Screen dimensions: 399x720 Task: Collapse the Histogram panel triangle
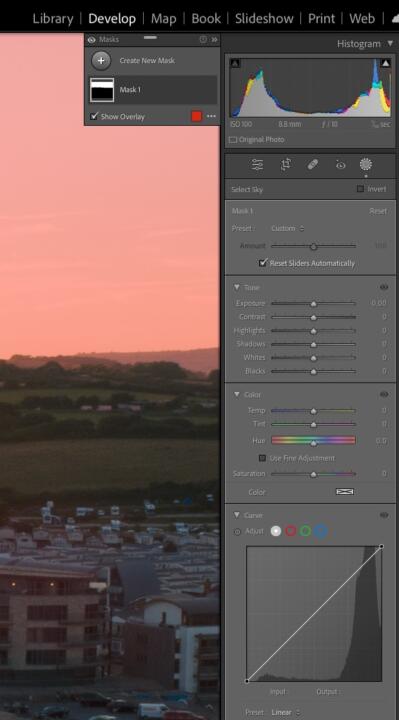pyautogui.click(x=390, y=43)
